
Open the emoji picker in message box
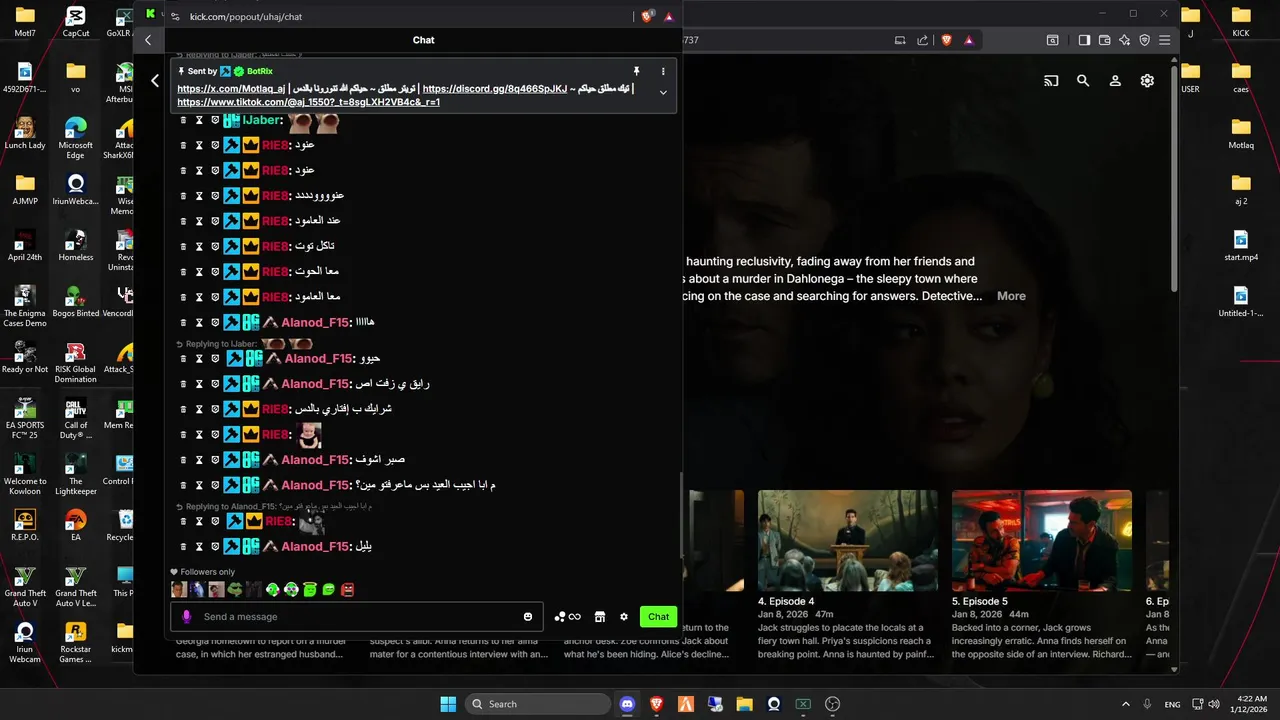pyautogui.click(x=528, y=617)
